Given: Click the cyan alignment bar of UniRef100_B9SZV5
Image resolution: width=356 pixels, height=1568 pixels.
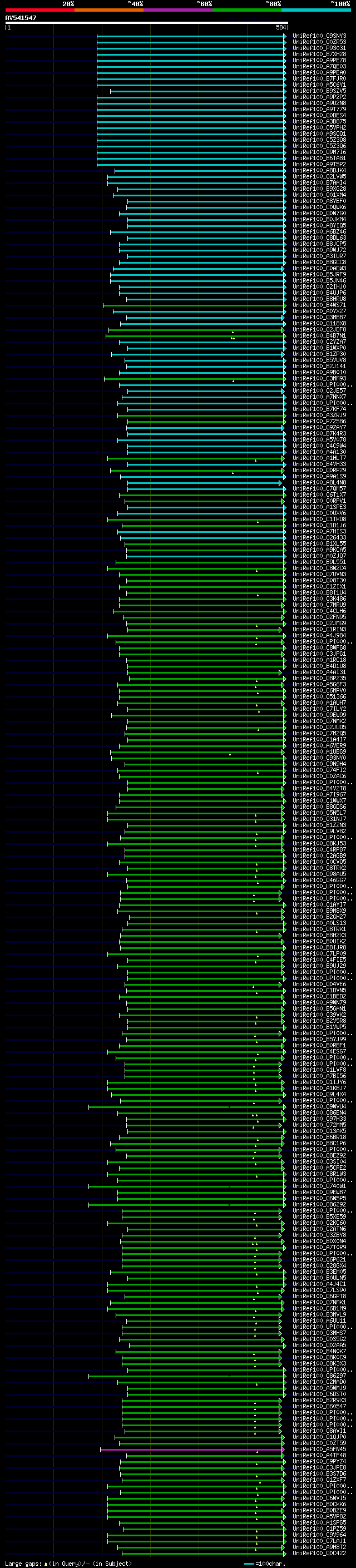Looking at the screenshot, I should pyautogui.click(x=198, y=91).
